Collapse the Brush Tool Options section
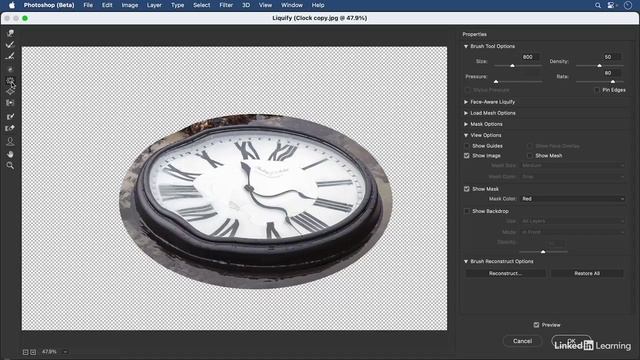640x360 pixels. pyautogui.click(x=466, y=46)
